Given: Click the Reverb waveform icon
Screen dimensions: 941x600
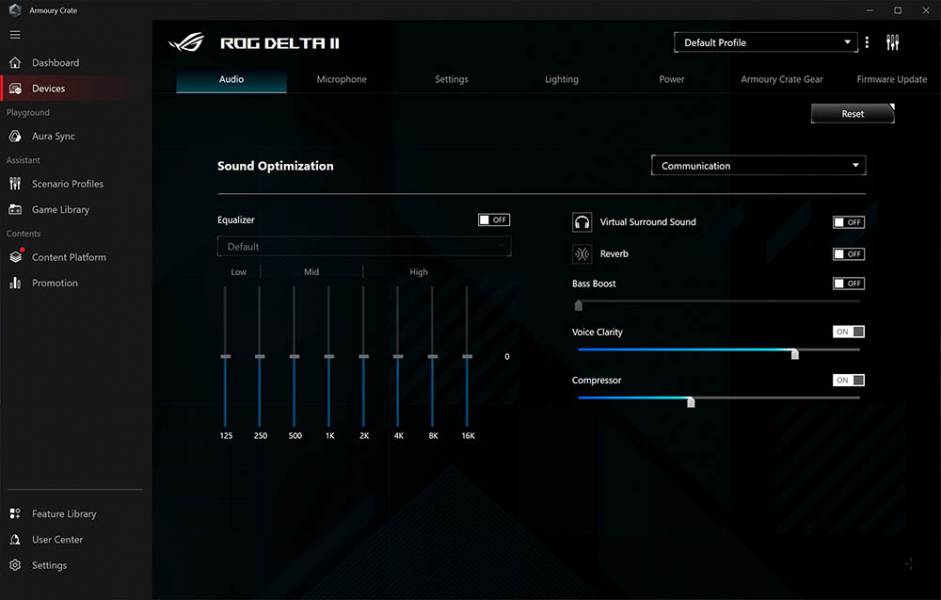Looking at the screenshot, I should coord(582,254).
